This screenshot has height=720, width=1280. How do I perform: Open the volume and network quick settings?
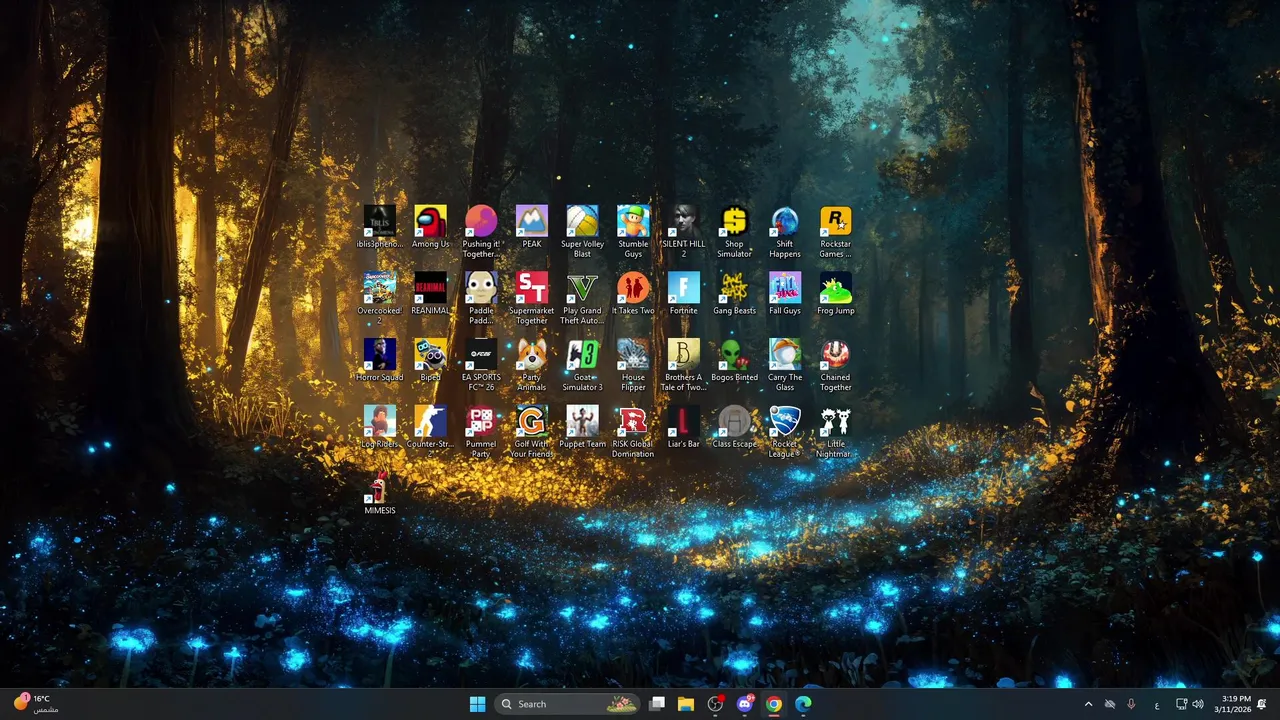(1189, 704)
